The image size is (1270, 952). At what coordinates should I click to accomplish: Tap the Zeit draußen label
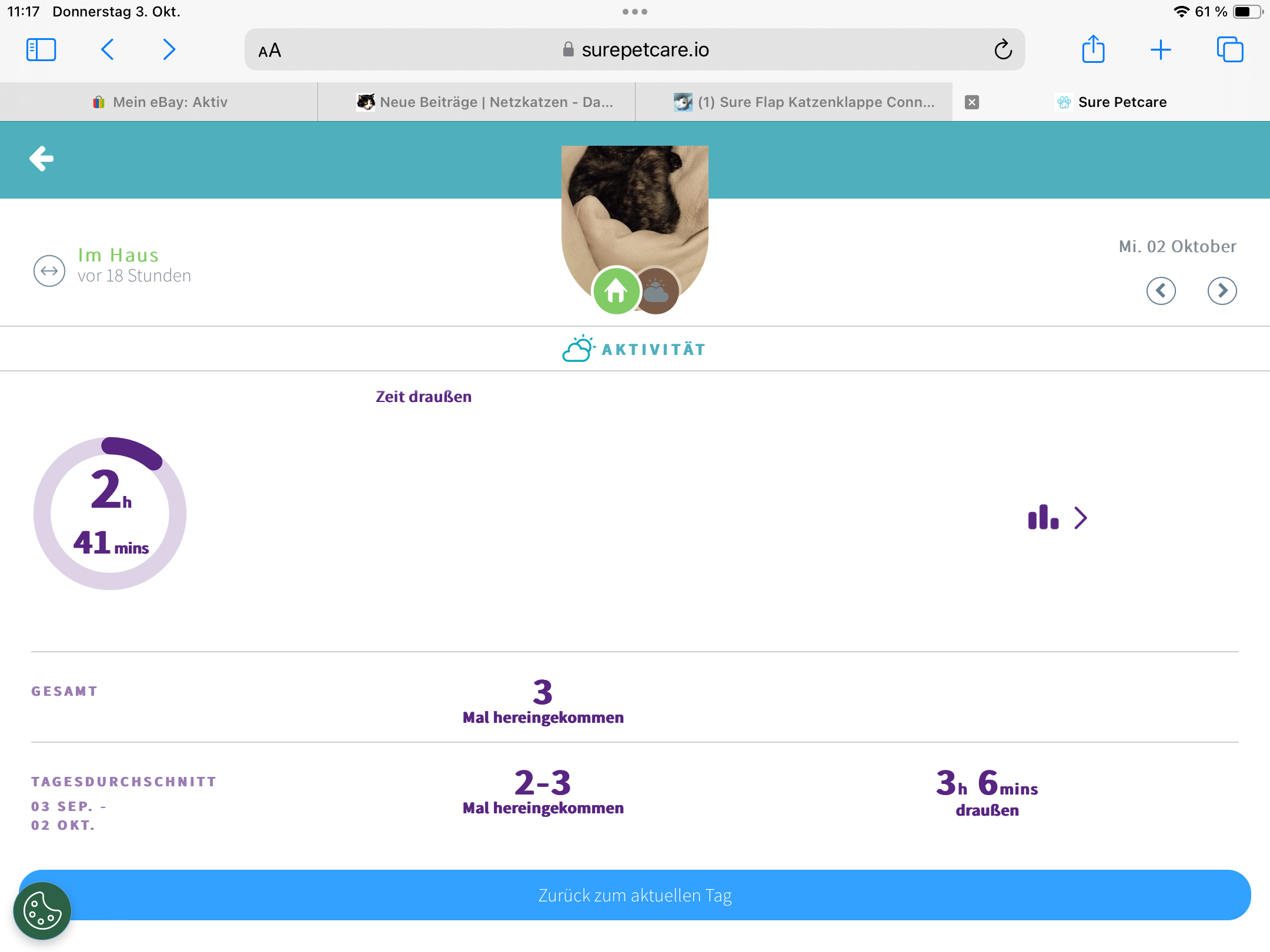coord(423,397)
